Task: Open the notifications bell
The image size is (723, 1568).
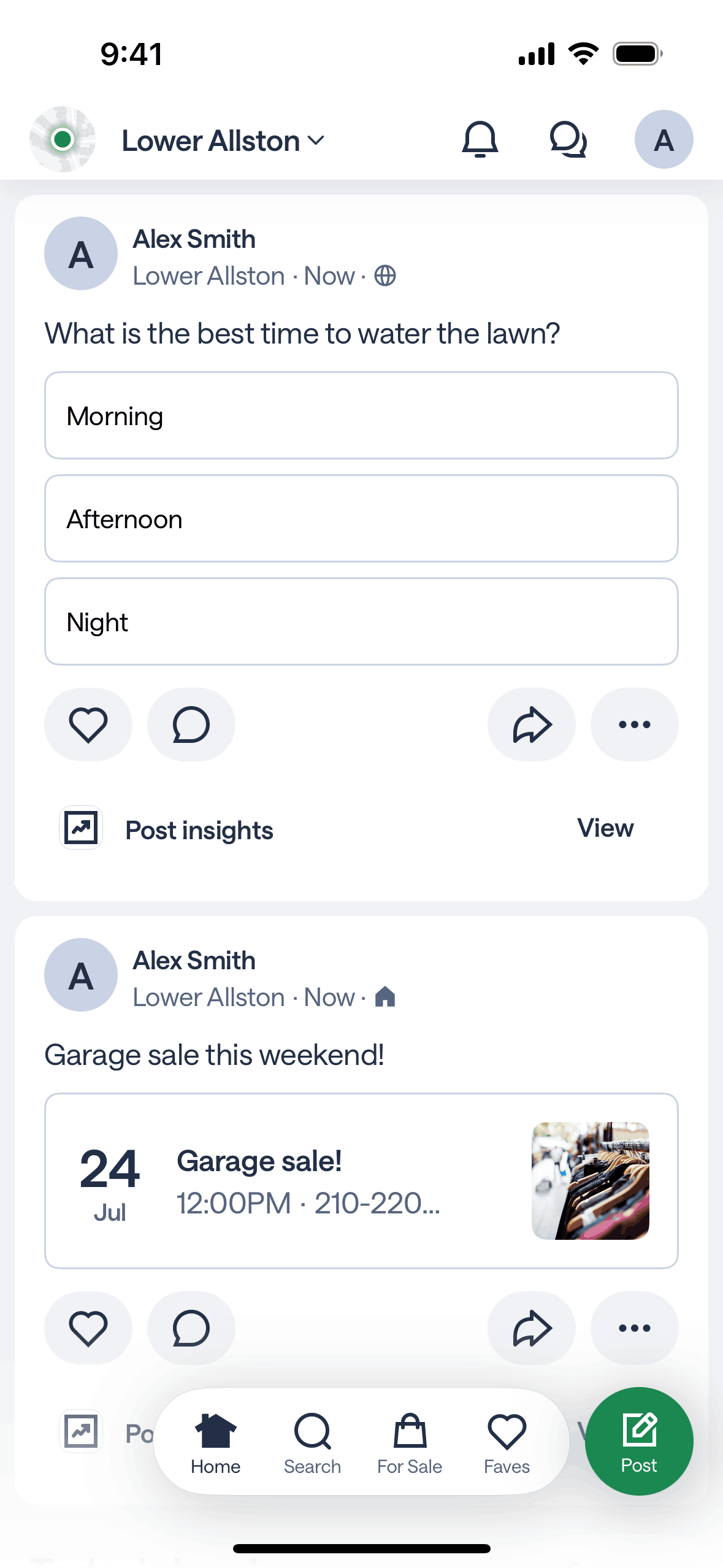Action: tap(480, 140)
